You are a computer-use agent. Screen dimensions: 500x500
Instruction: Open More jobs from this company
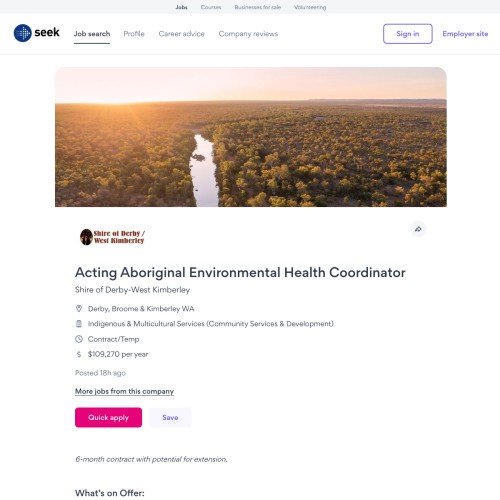point(124,391)
